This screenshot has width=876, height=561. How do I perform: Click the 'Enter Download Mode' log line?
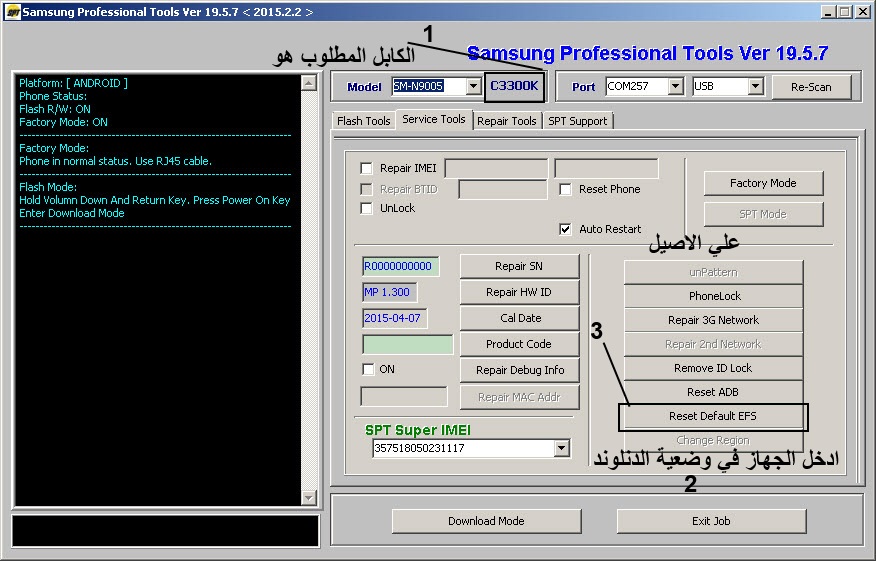pos(72,213)
